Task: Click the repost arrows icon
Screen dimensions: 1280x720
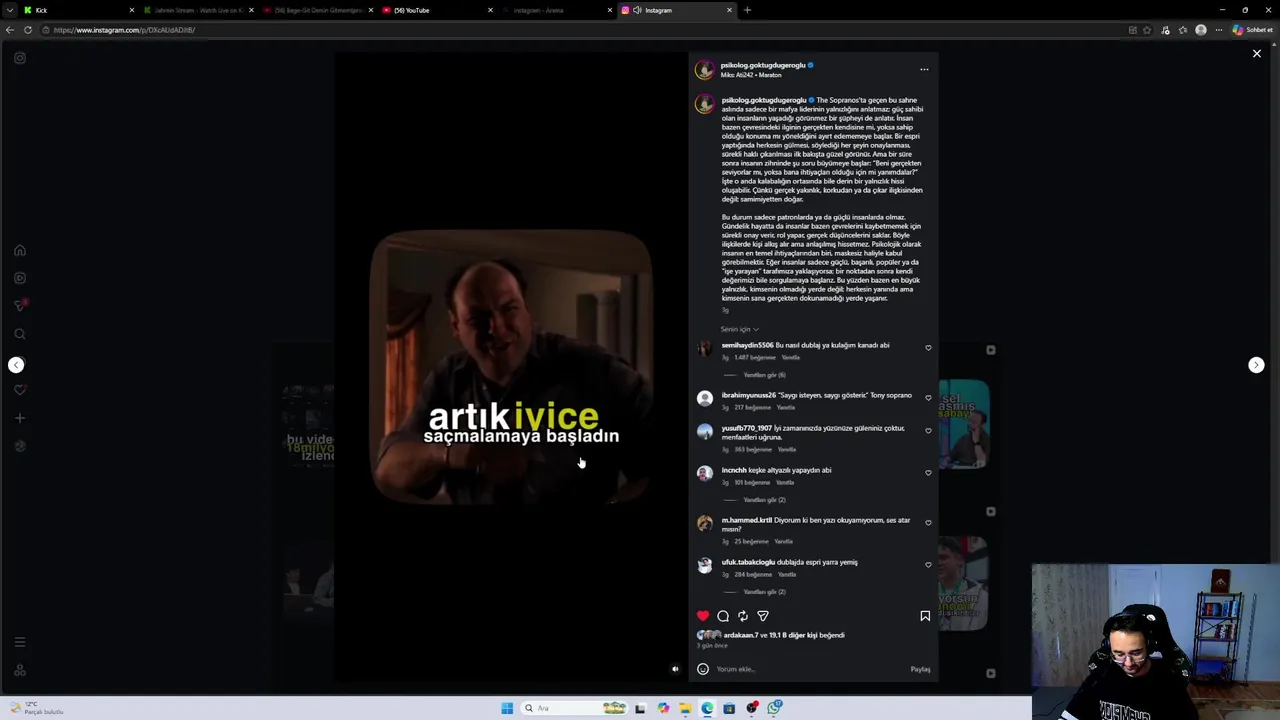Action: (x=743, y=616)
